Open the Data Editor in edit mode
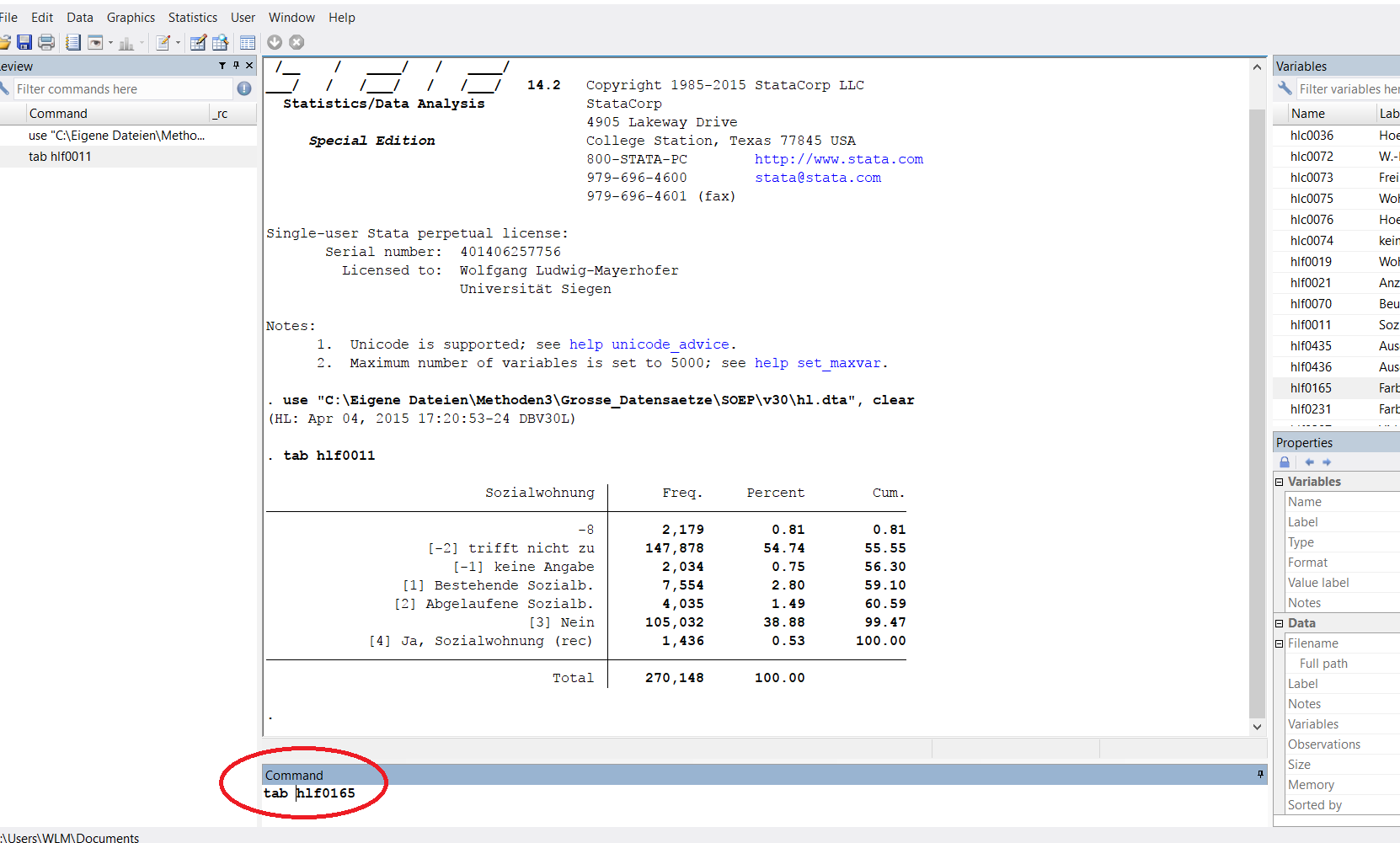 click(197, 42)
